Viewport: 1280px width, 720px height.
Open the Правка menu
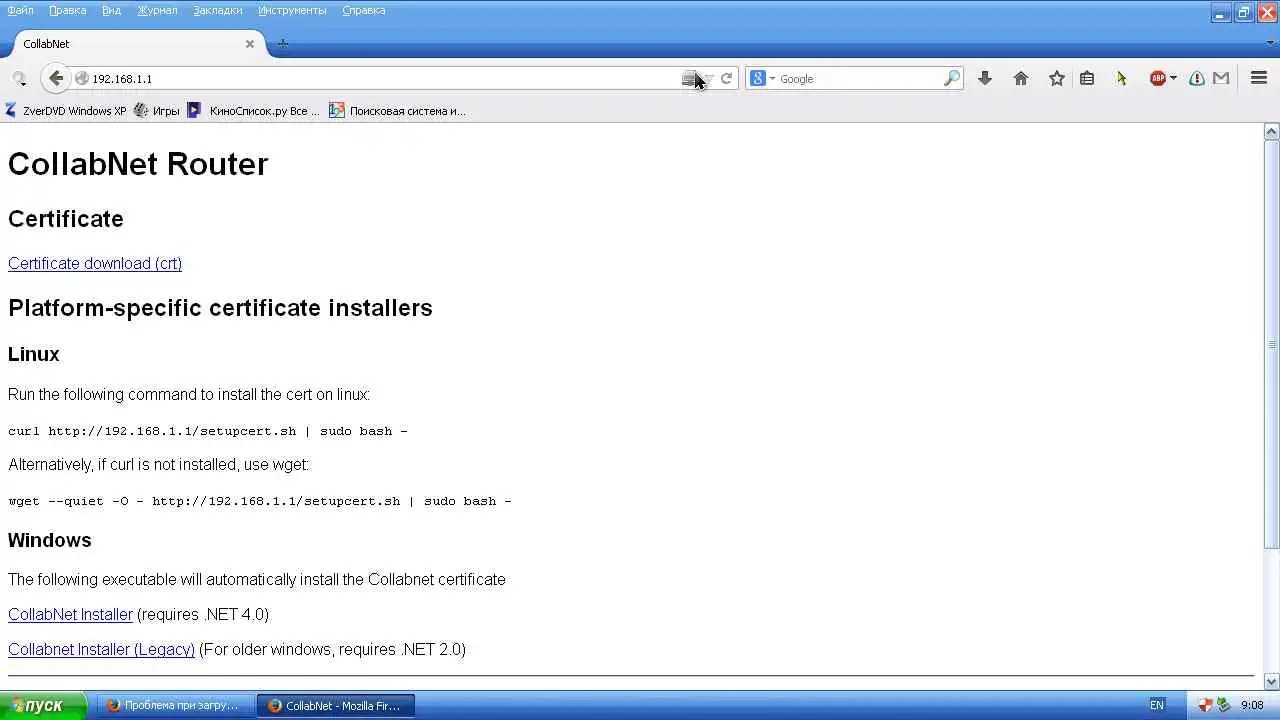[x=67, y=10]
